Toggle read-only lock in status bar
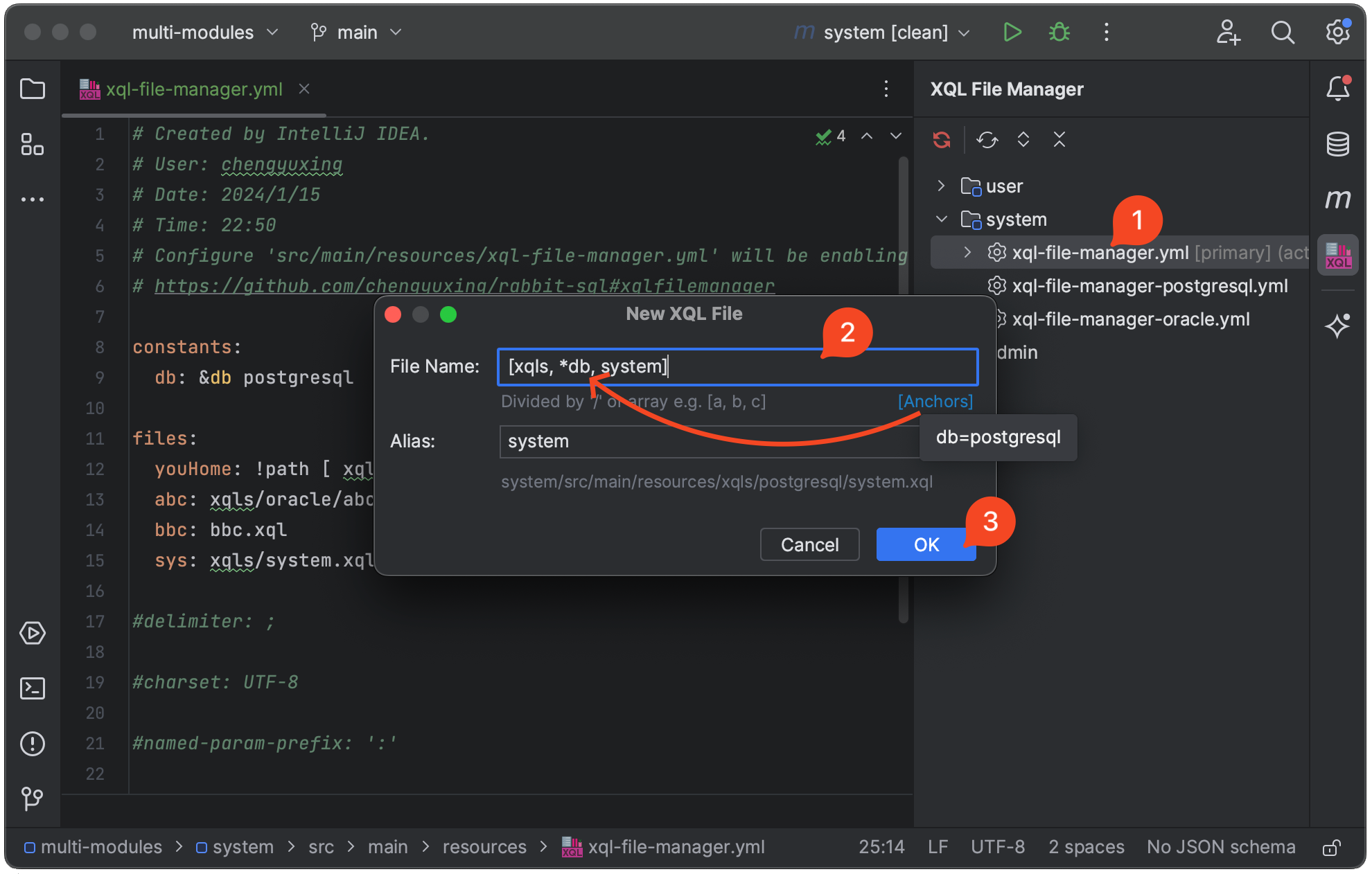This screenshot has height=874, width=1372. pos(1331,847)
